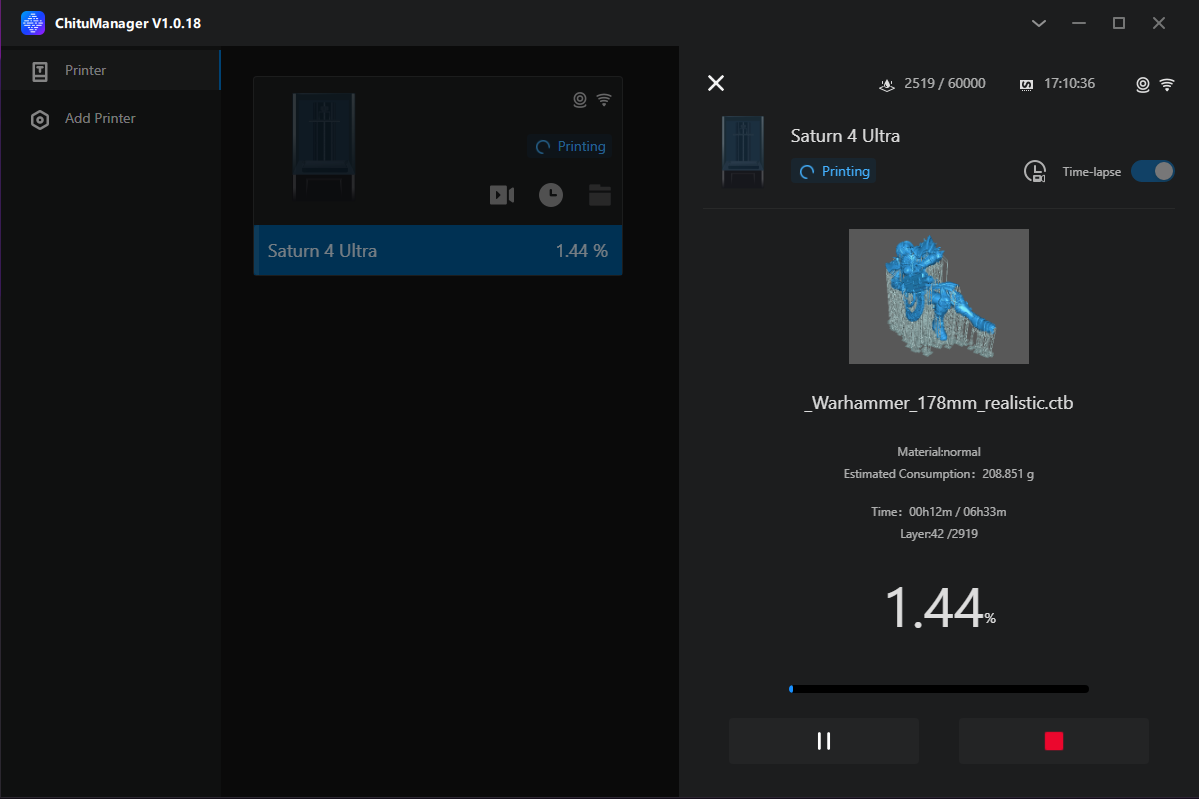The height and width of the screenshot is (799, 1199).
Task: Click the Estimated Consumption 208.851 g text
Action: [x=938, y=474]
